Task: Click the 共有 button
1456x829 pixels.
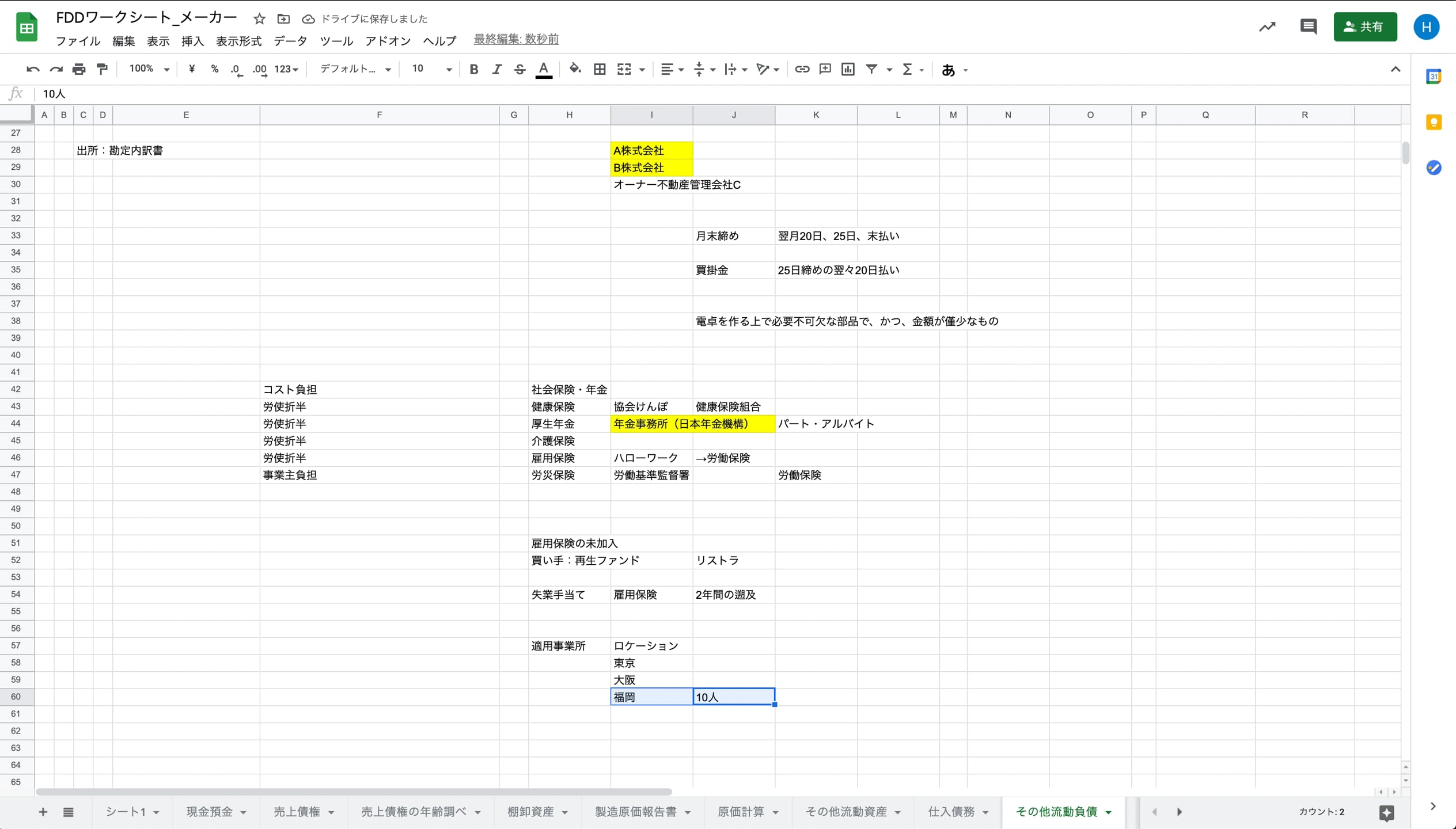Action: 1366,26
